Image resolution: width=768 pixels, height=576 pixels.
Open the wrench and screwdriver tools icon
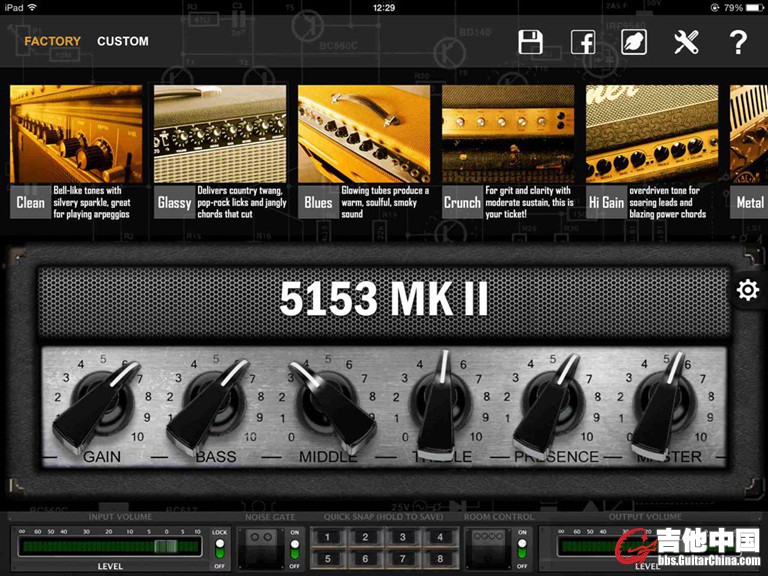click(x=686, y=42)
